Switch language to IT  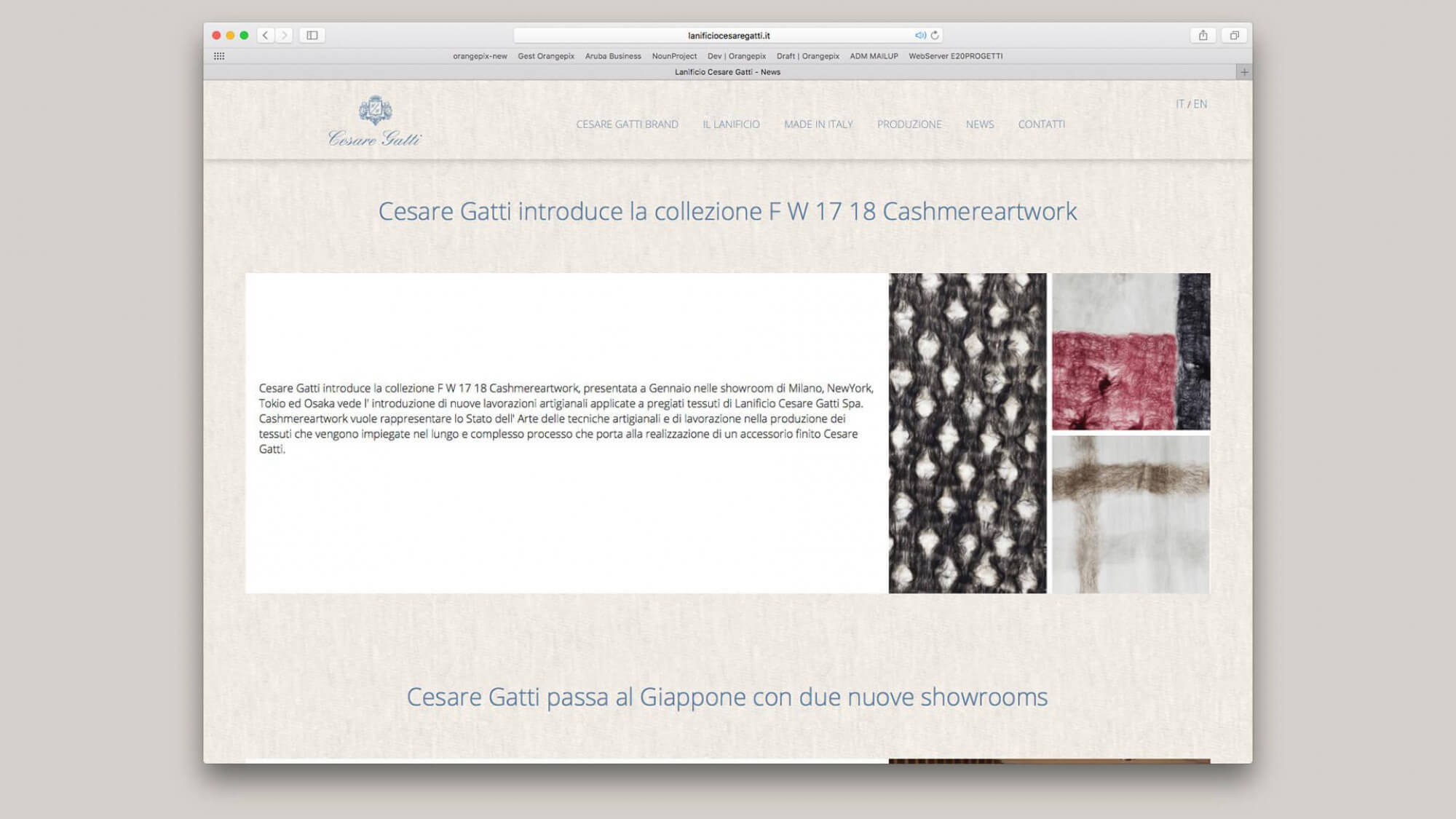coord(1180,104)
